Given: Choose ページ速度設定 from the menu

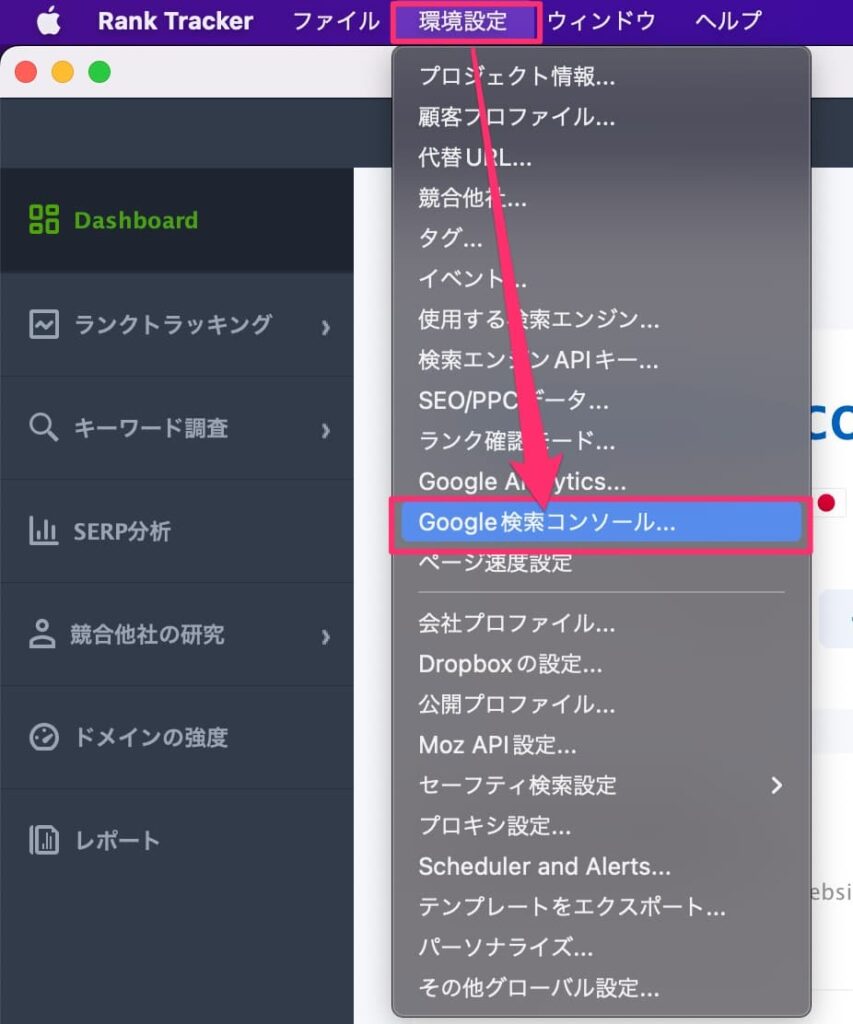Looking at the screenshot, I should point(601,562).
